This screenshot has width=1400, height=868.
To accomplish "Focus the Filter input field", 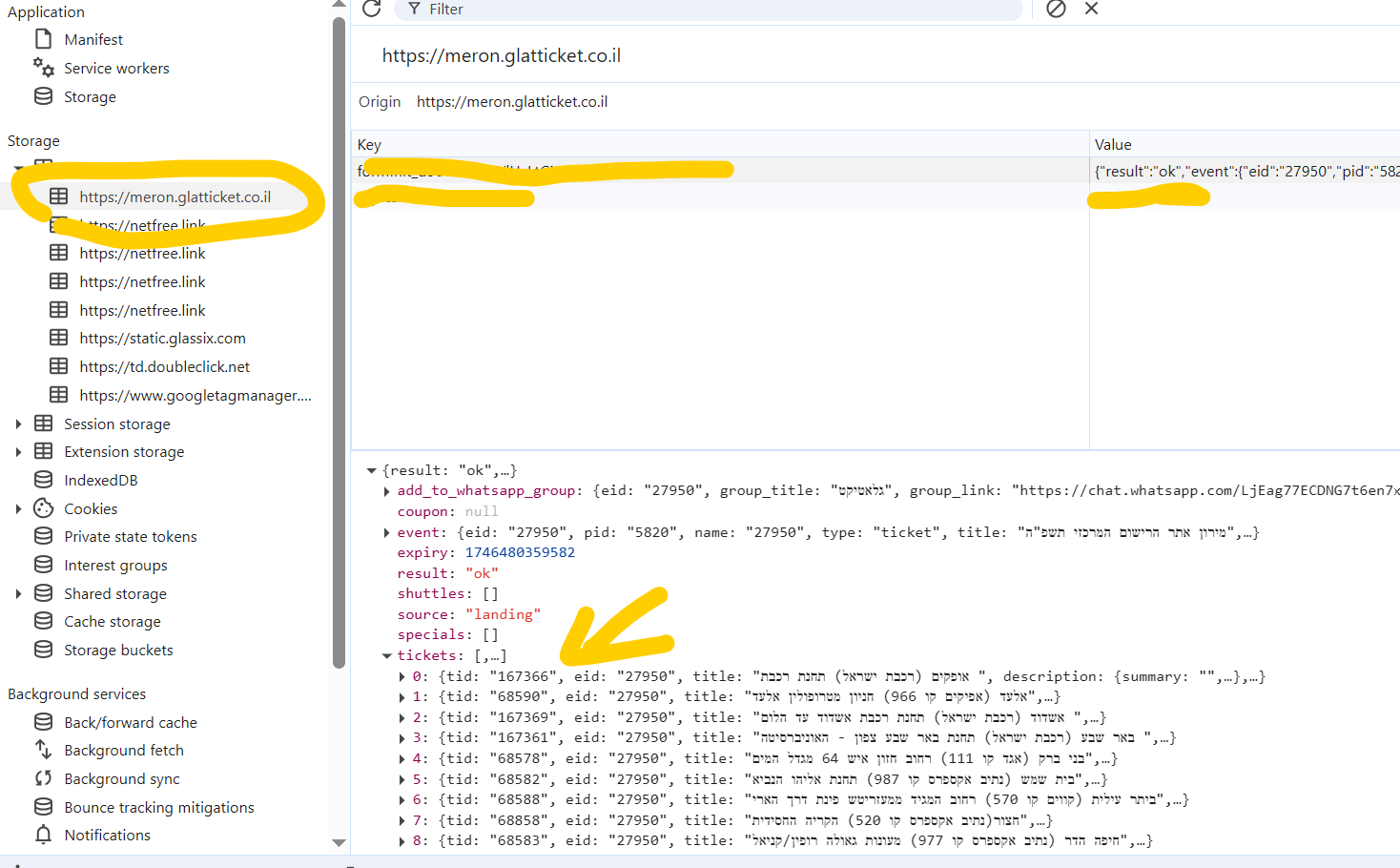I will coord(709,10).
